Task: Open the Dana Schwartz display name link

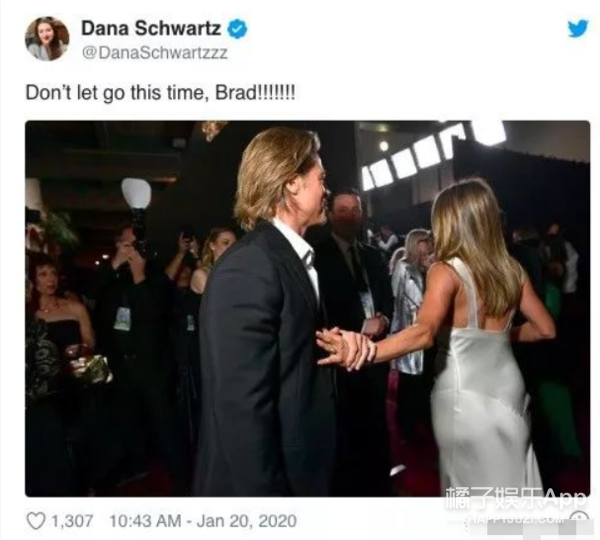Action: click(x=151, y=28)
